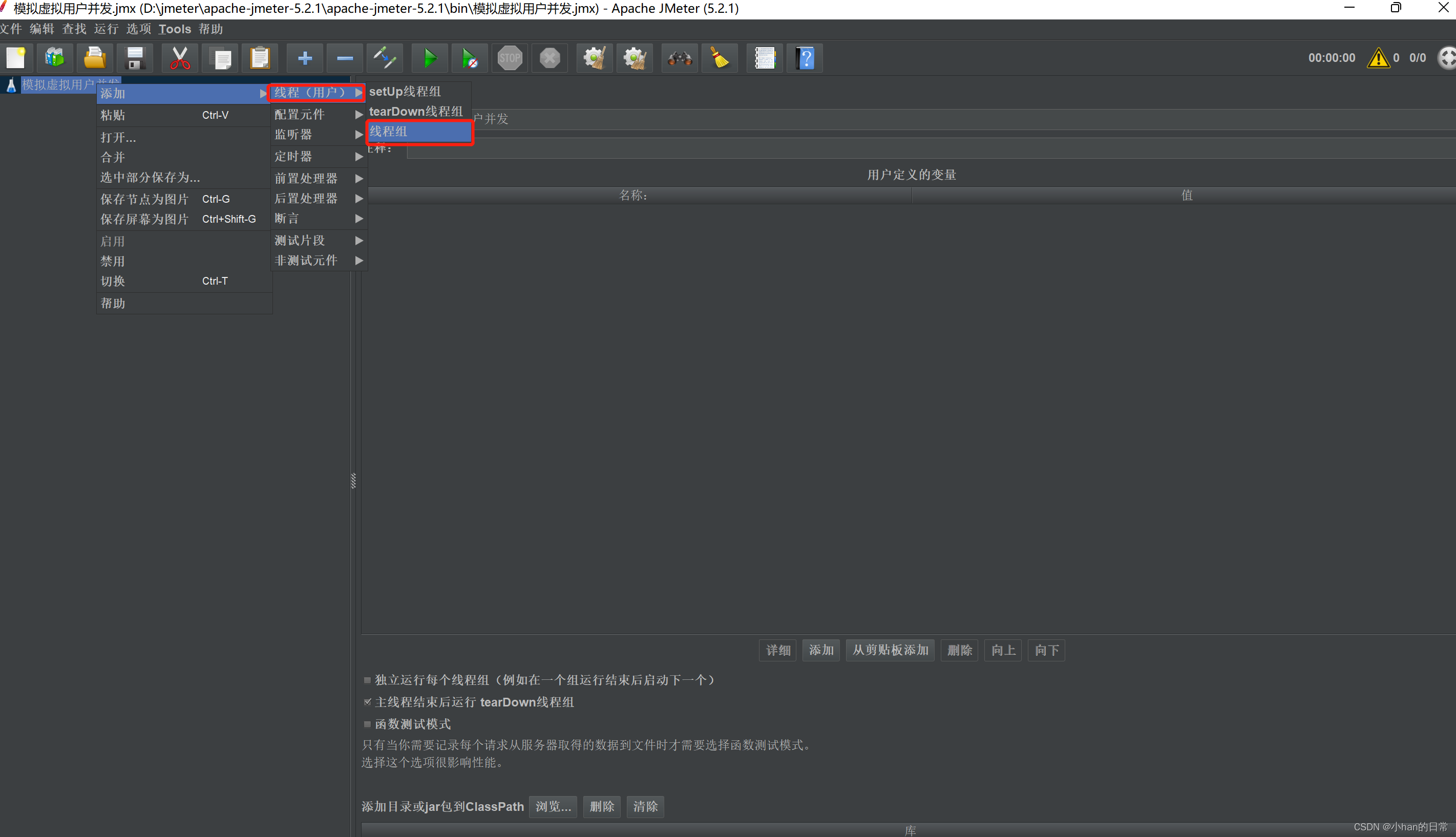Click the New test plan icon
This screenshot has width=1456, height=837.
point(16,58)
